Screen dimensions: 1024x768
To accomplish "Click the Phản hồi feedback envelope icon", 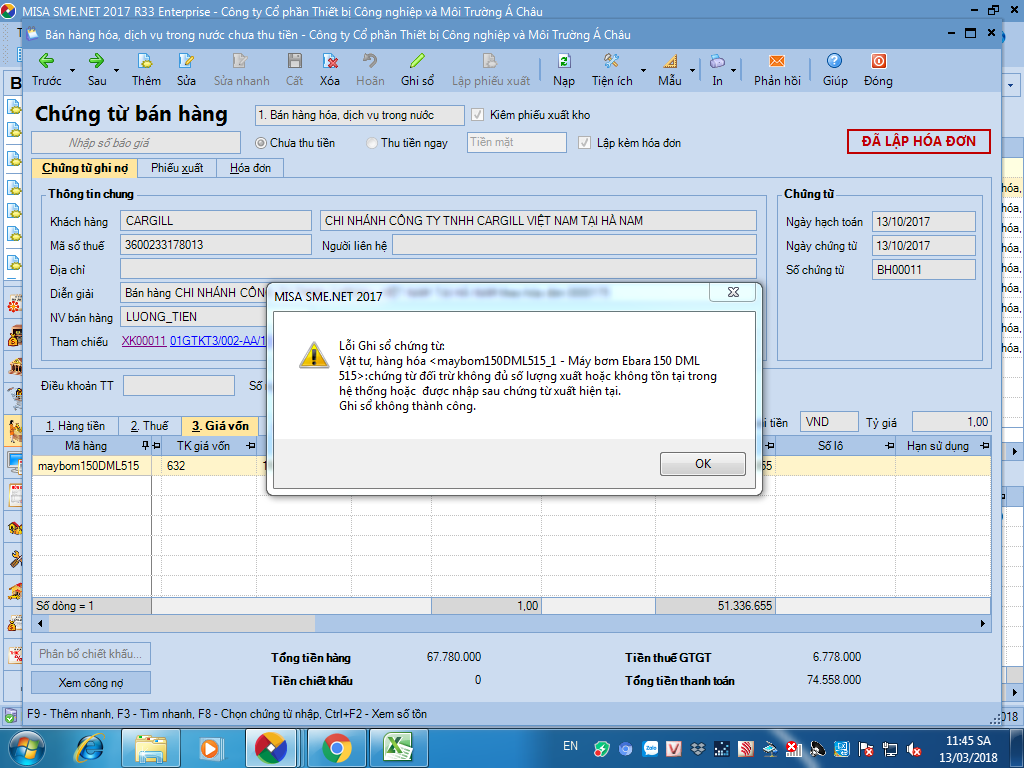I will 776,61.
